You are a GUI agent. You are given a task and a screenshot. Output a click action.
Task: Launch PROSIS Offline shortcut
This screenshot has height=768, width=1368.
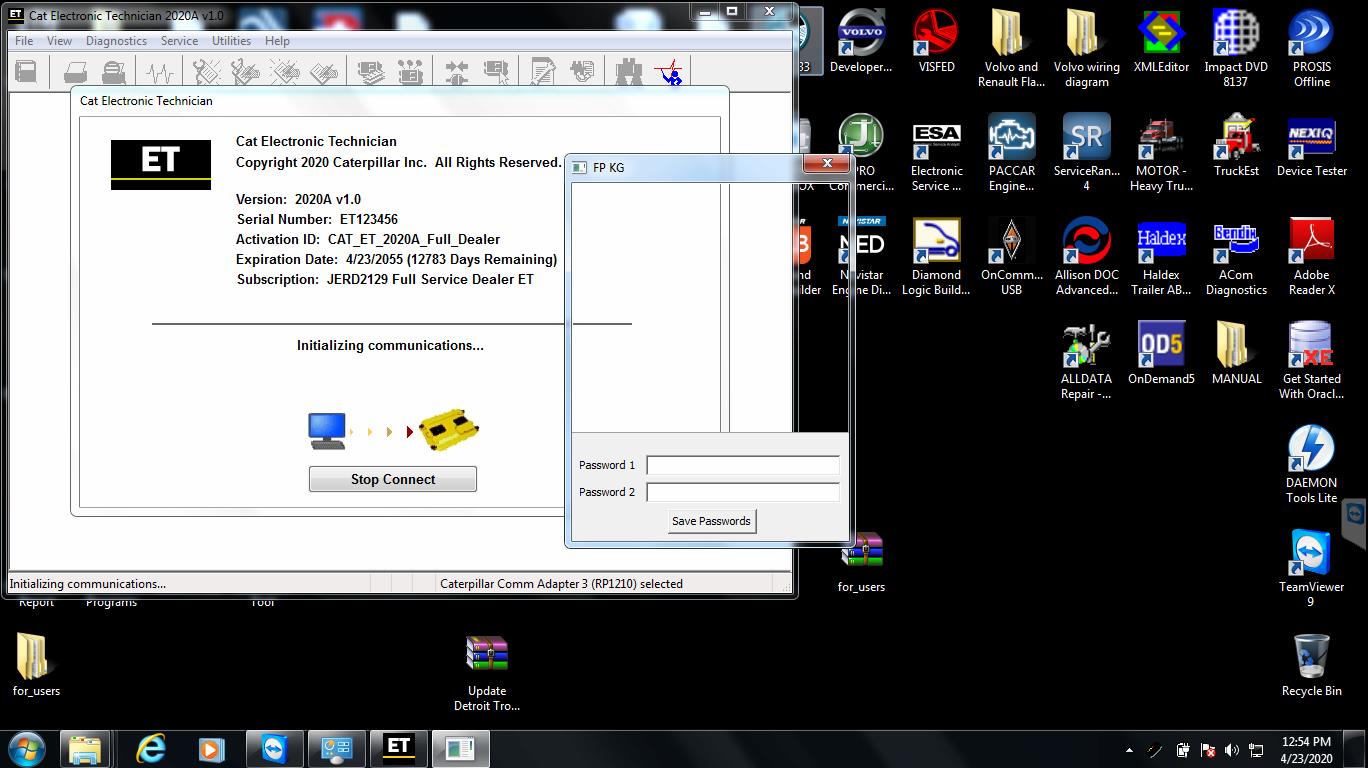tap(1312, 48)
